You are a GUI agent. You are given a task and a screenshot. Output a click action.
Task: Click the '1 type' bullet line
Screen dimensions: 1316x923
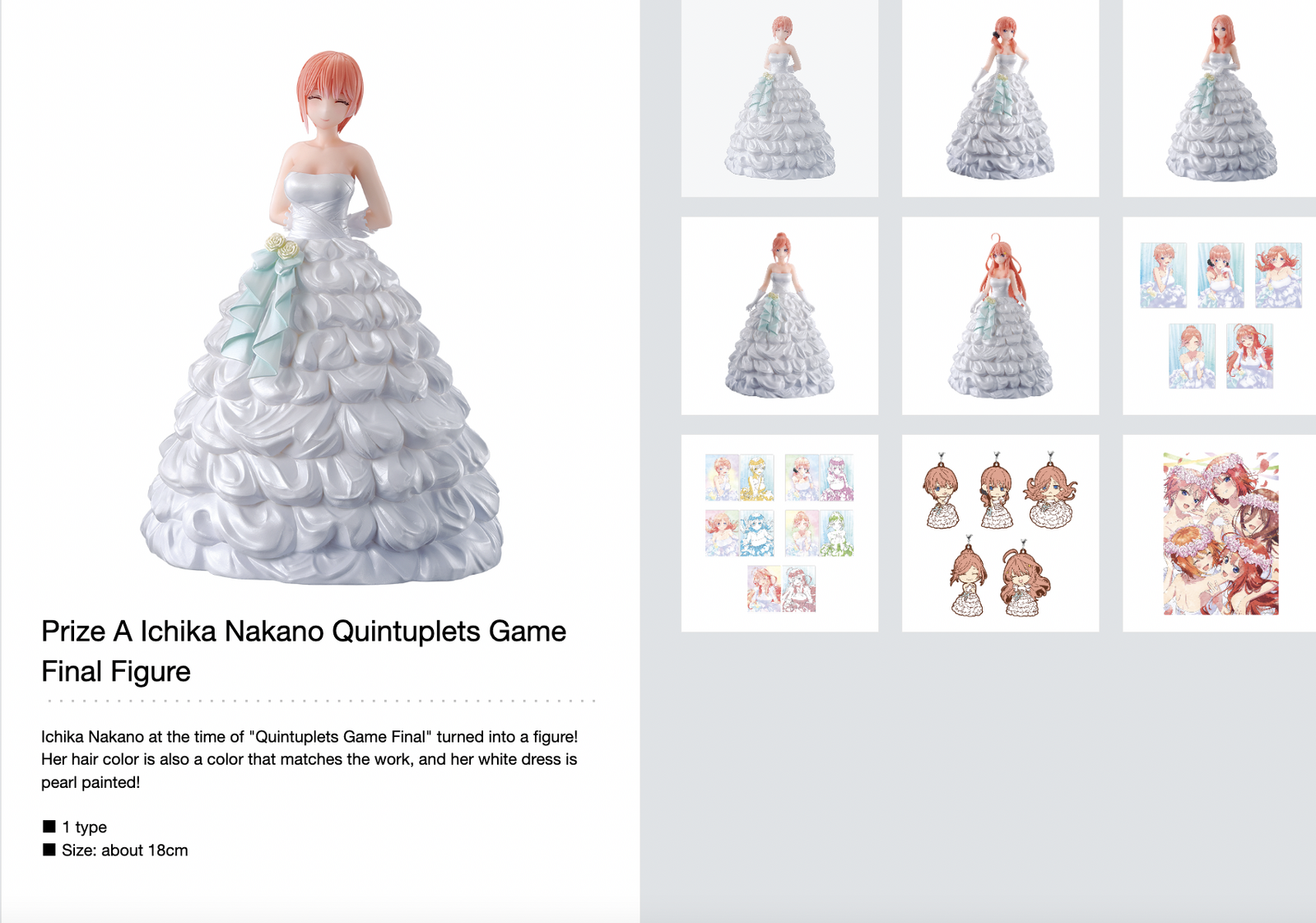(75, 827)
